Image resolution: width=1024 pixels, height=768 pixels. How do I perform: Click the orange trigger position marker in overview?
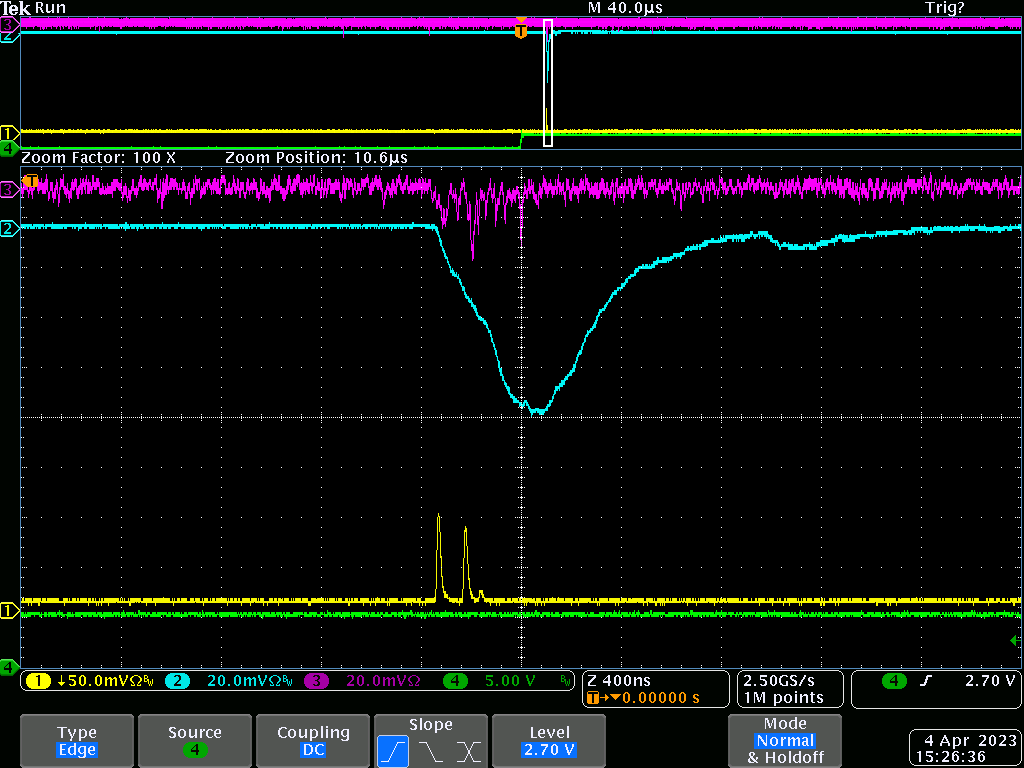pyautogui.click(x=520, y=31)
